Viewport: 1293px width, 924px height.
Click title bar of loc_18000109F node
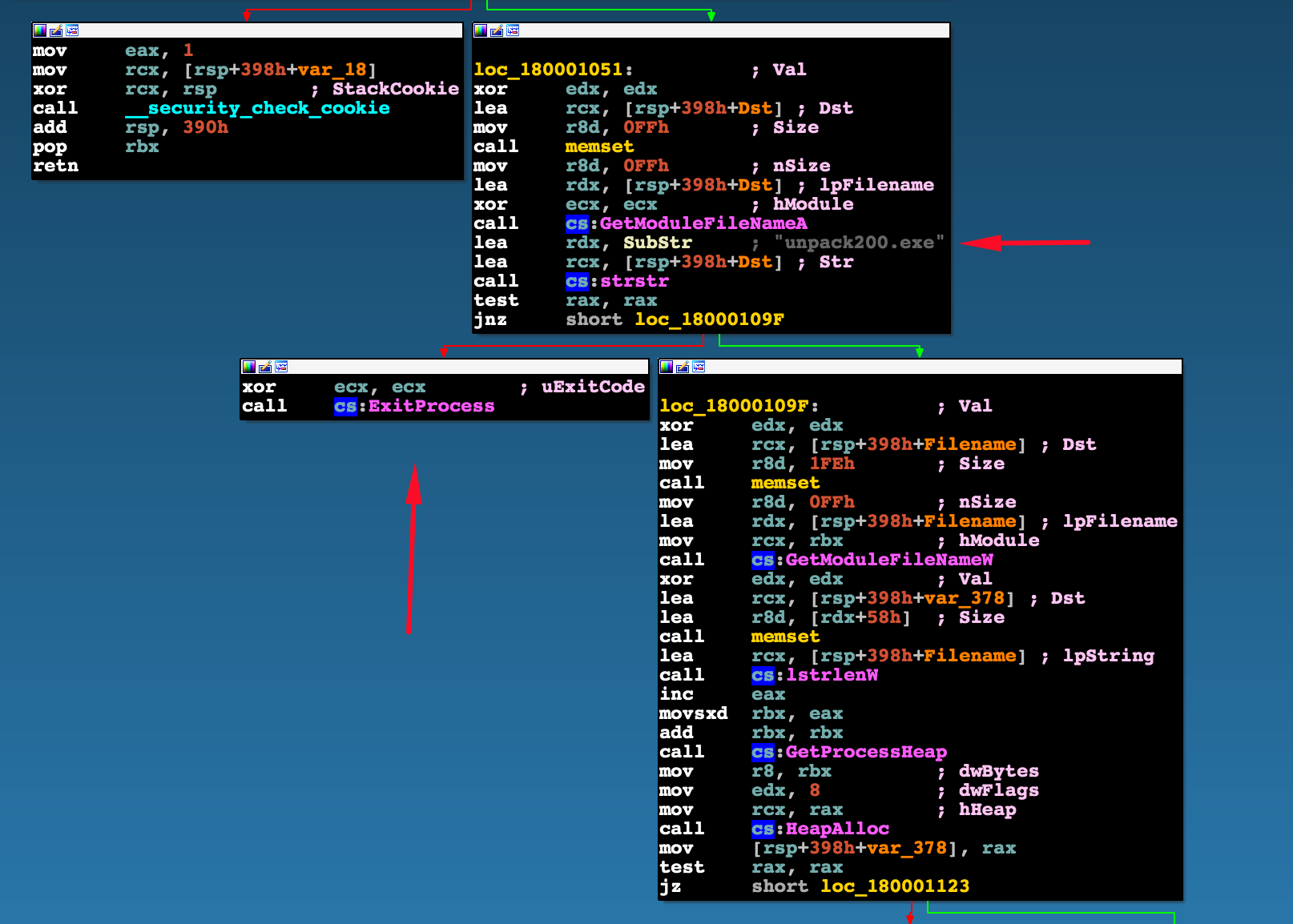point(920,367)
